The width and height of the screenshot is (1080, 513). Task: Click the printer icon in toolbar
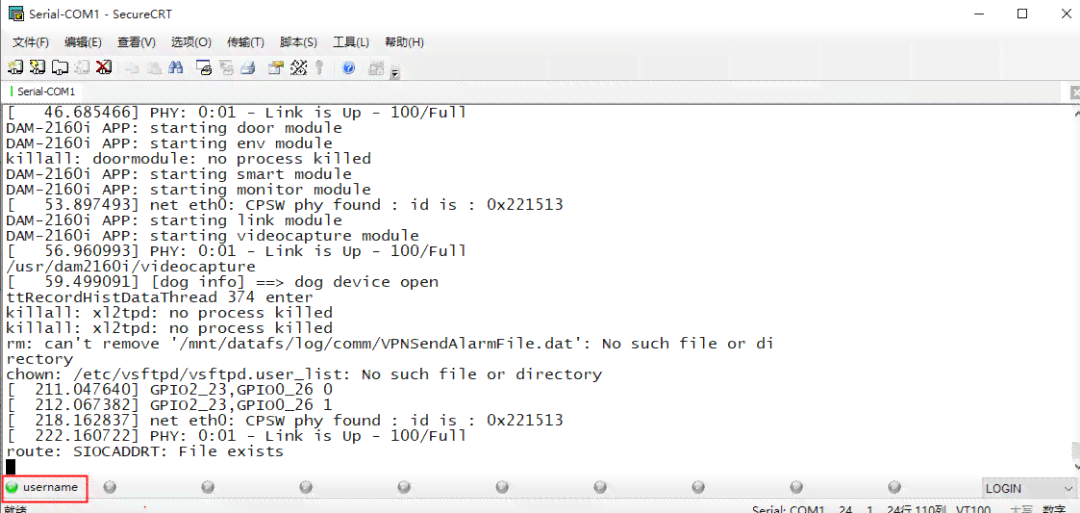tap(248, 67)
